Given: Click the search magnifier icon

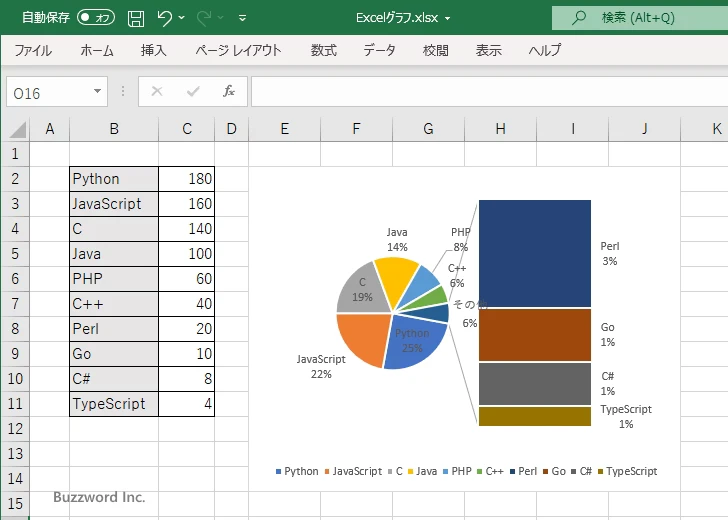Looking at the screenshot, I should [x=578, y=18].
